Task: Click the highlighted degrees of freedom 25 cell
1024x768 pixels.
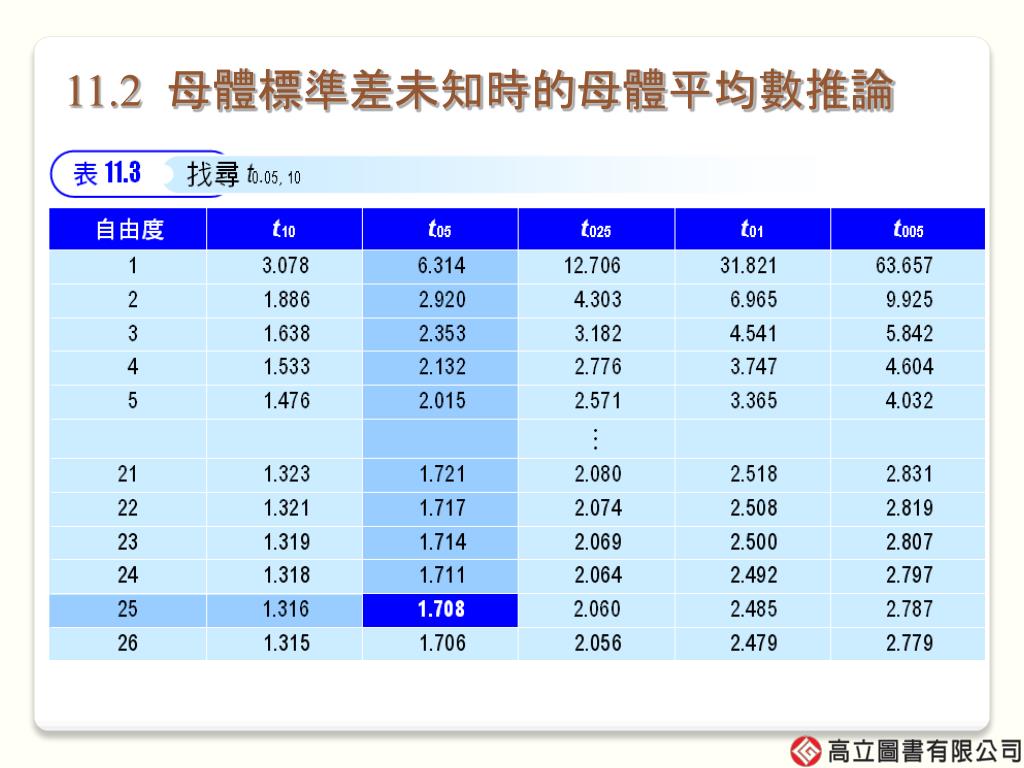Action: 128,609
